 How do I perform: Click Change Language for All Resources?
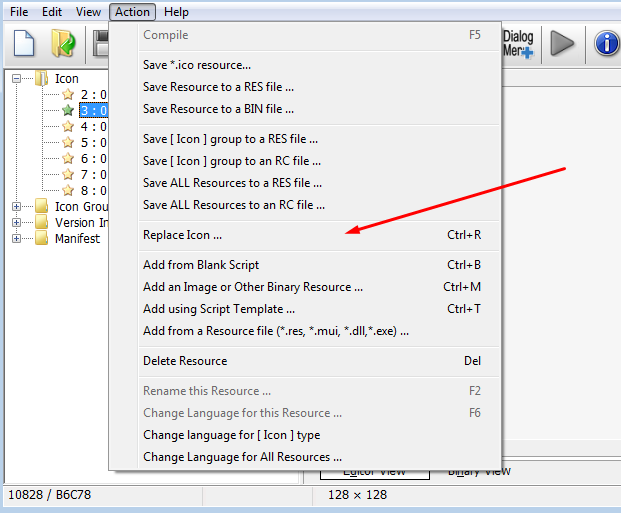pos(236,457)
